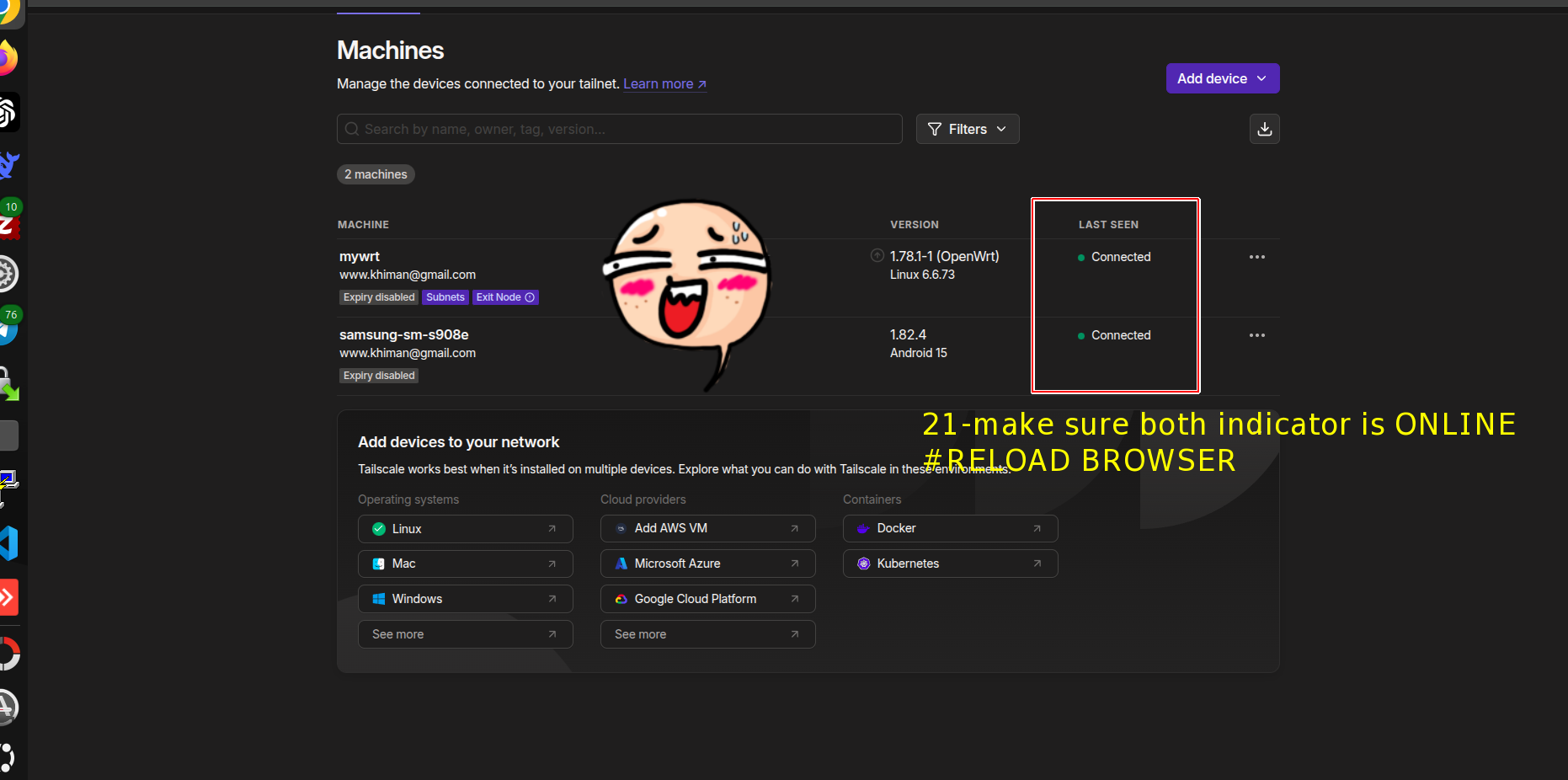Click See more under Cloud providers
The height and width of the screenshot is (780, 1568).
coord(708,634)
